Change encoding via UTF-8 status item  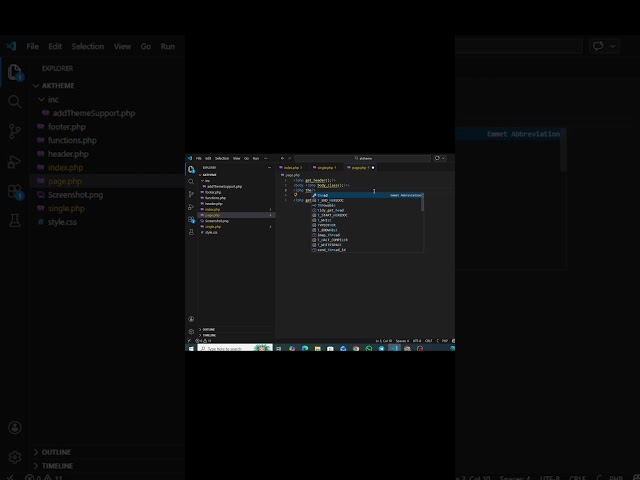(417, 341)
